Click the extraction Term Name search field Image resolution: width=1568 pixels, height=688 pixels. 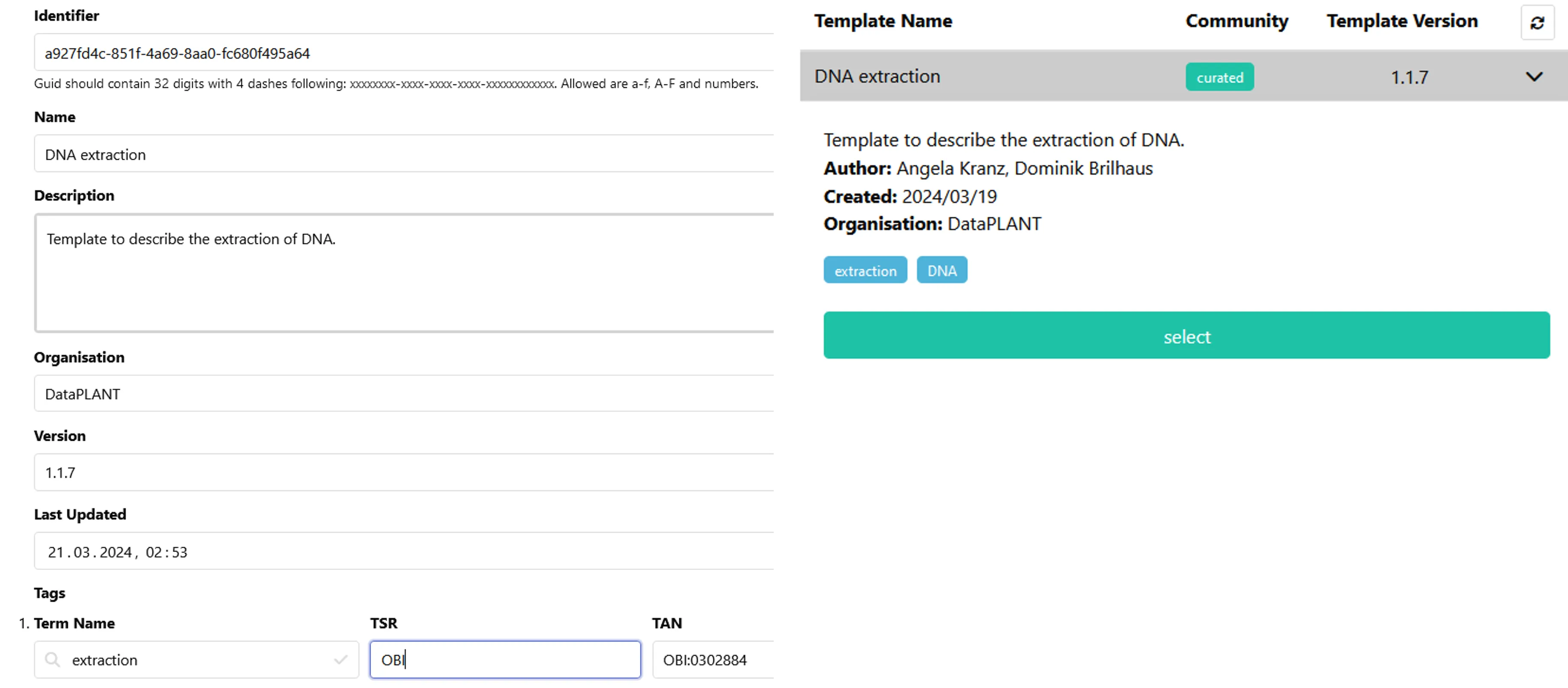tap(201, 659)
